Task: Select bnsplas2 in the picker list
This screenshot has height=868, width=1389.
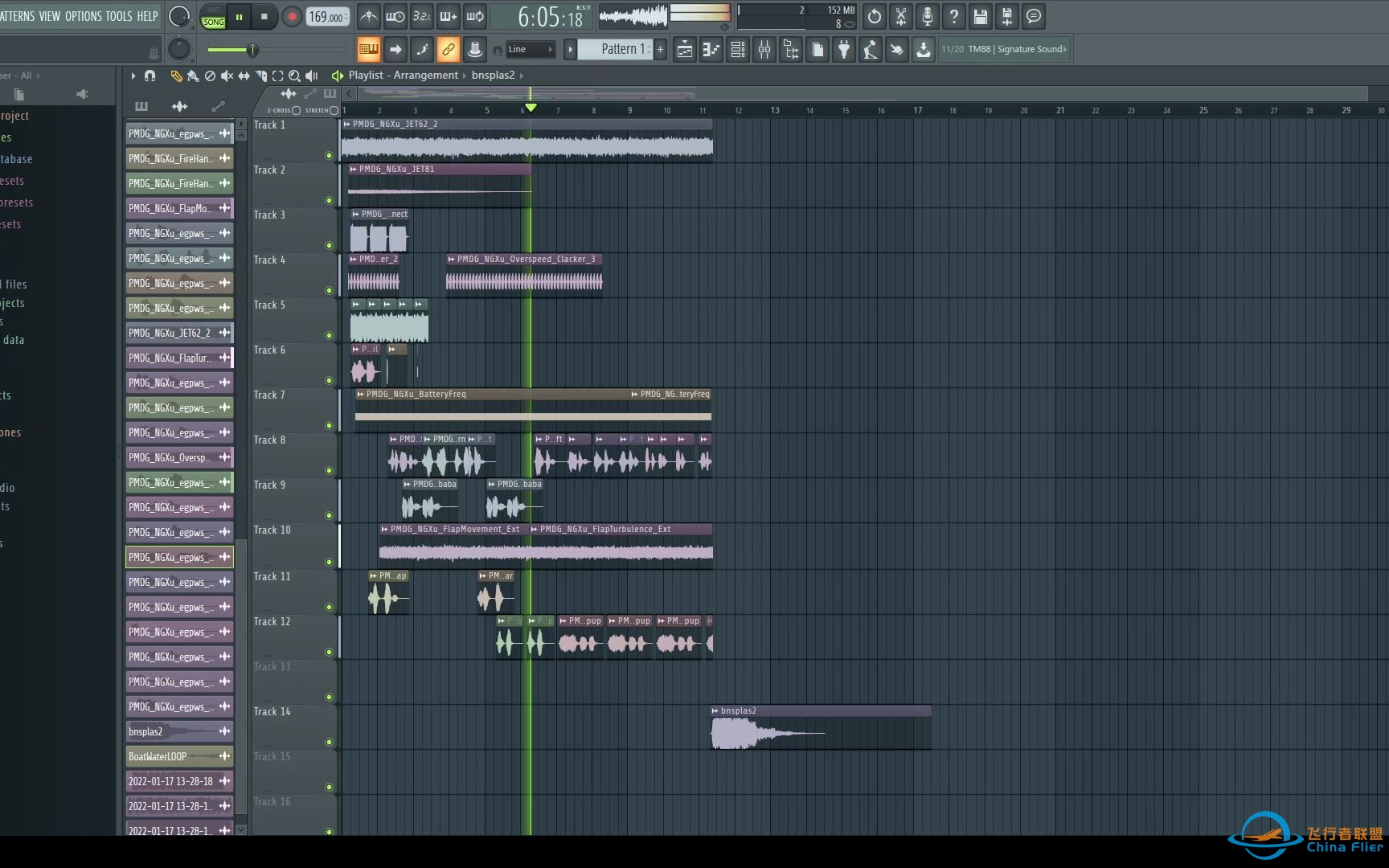Action: click(x=179, y=731)
